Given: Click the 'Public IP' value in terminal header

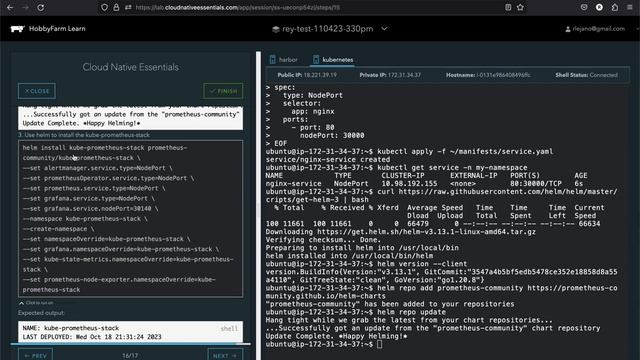Looking at the screenshot, I should tap(320, 75).
